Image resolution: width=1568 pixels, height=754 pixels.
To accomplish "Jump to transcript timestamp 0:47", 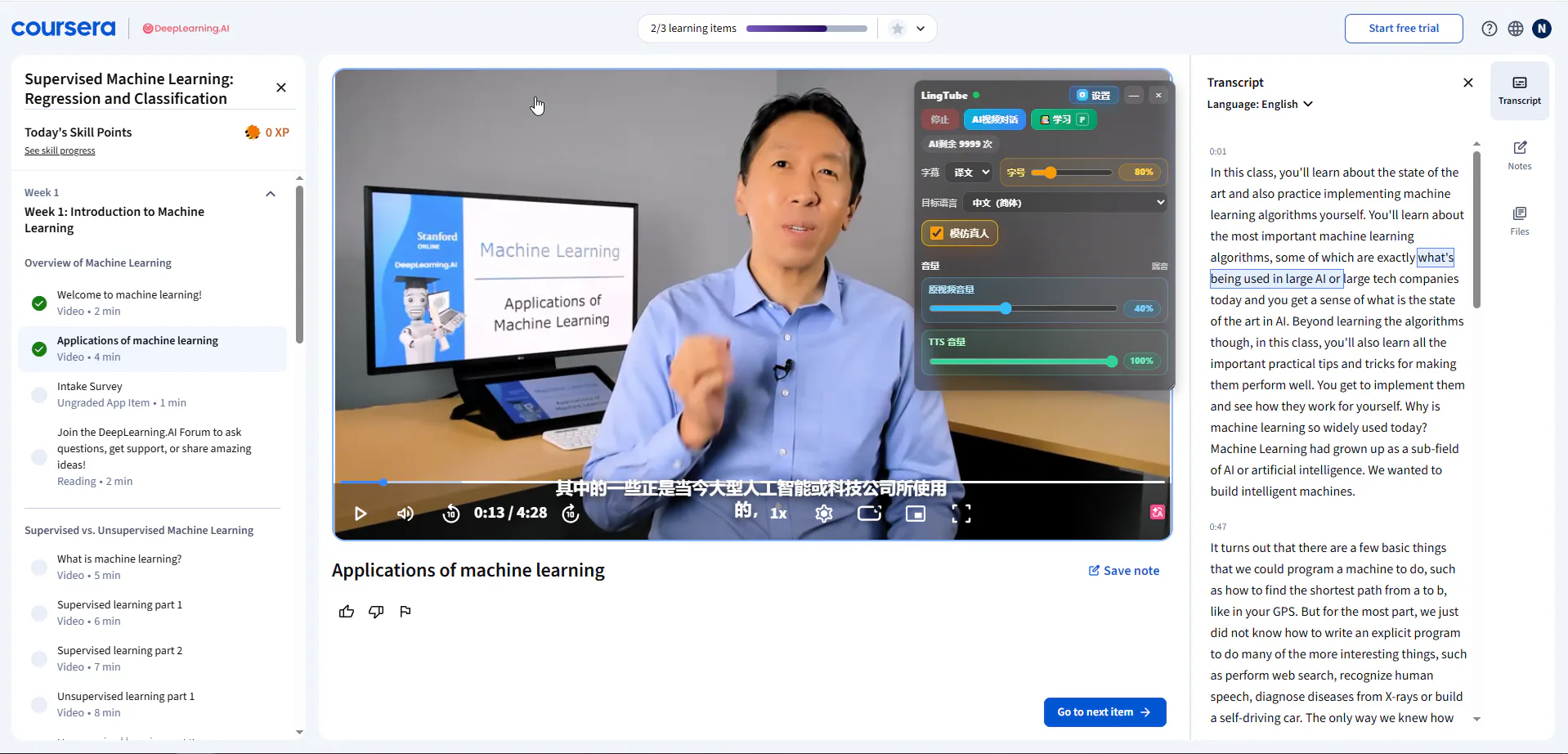I will 1218,527.
